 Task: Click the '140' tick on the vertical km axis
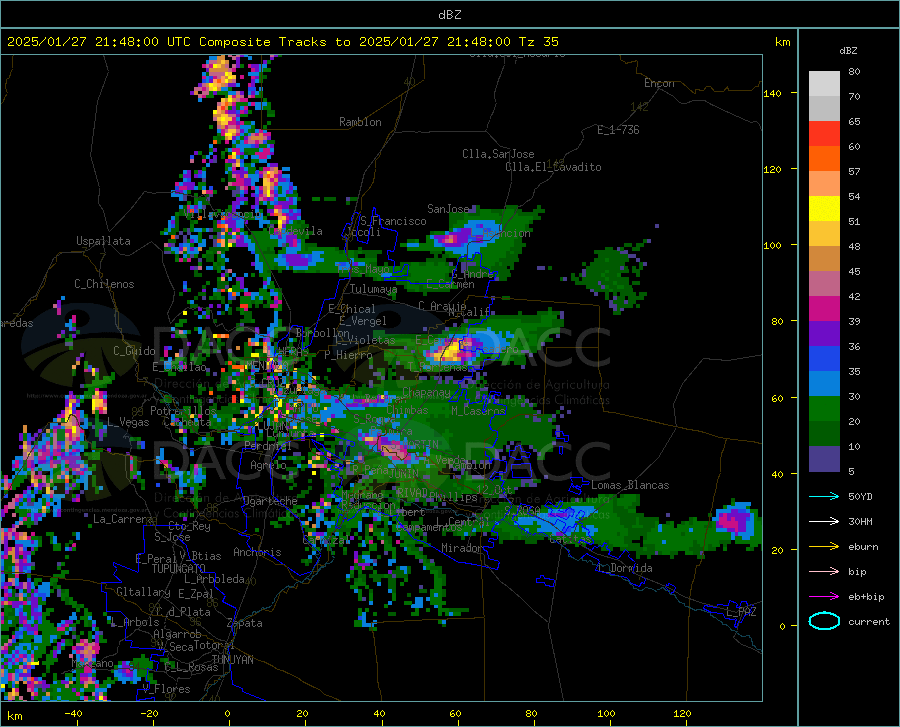[x=772, y=93]
